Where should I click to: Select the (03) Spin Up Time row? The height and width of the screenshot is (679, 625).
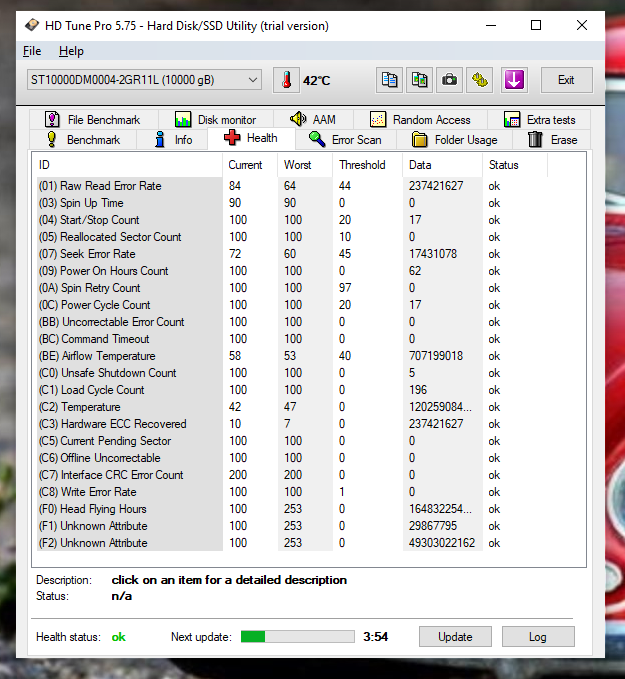(x=291, y=203)
